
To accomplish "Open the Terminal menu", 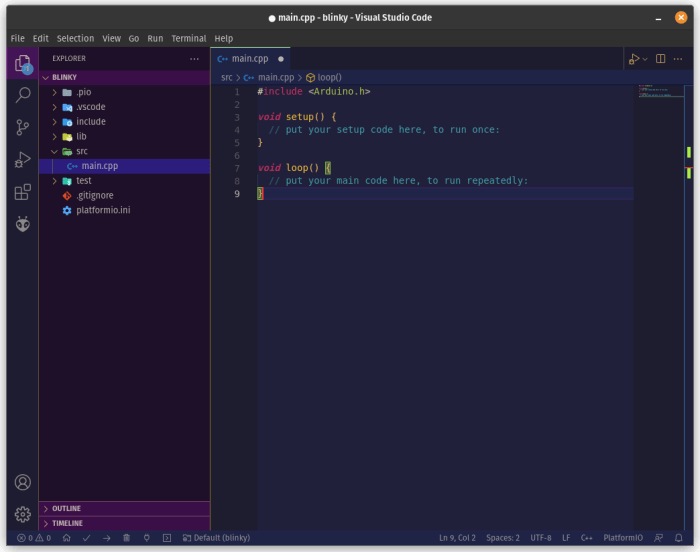I will pyautogui.click(x=189, y=38).
